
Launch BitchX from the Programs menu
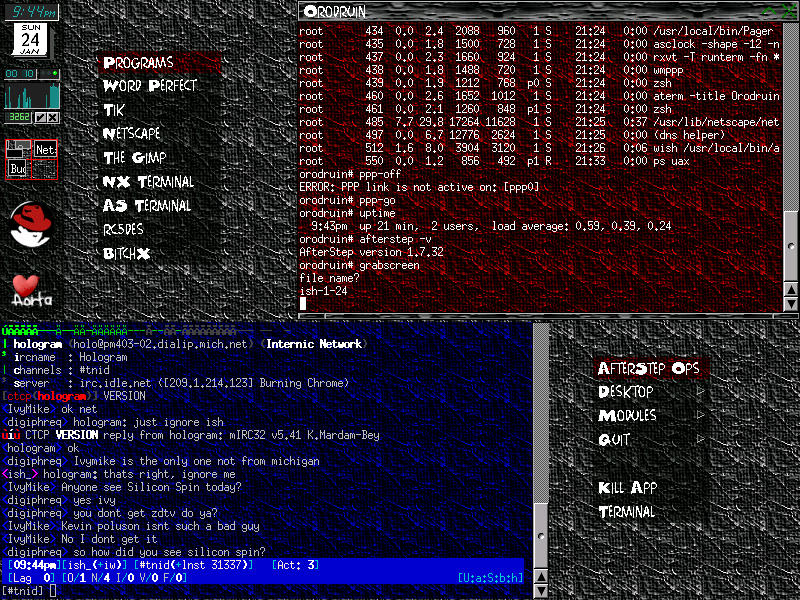(x=127, y=254)
